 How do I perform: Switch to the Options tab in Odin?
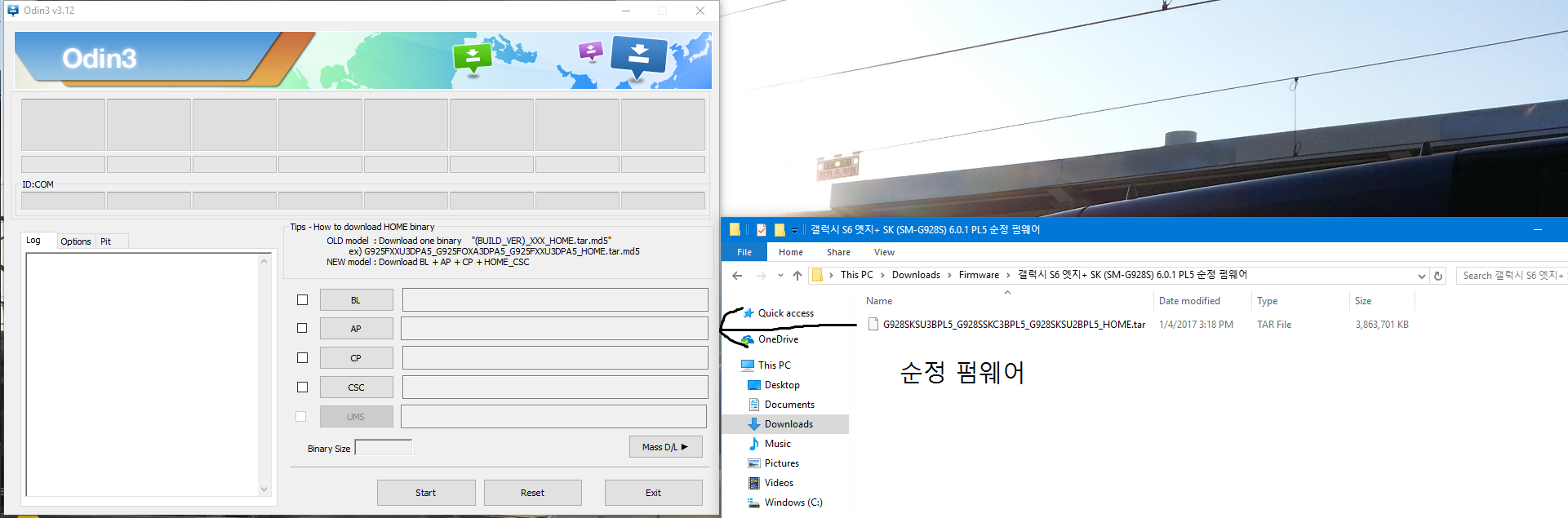click(76, 241)
